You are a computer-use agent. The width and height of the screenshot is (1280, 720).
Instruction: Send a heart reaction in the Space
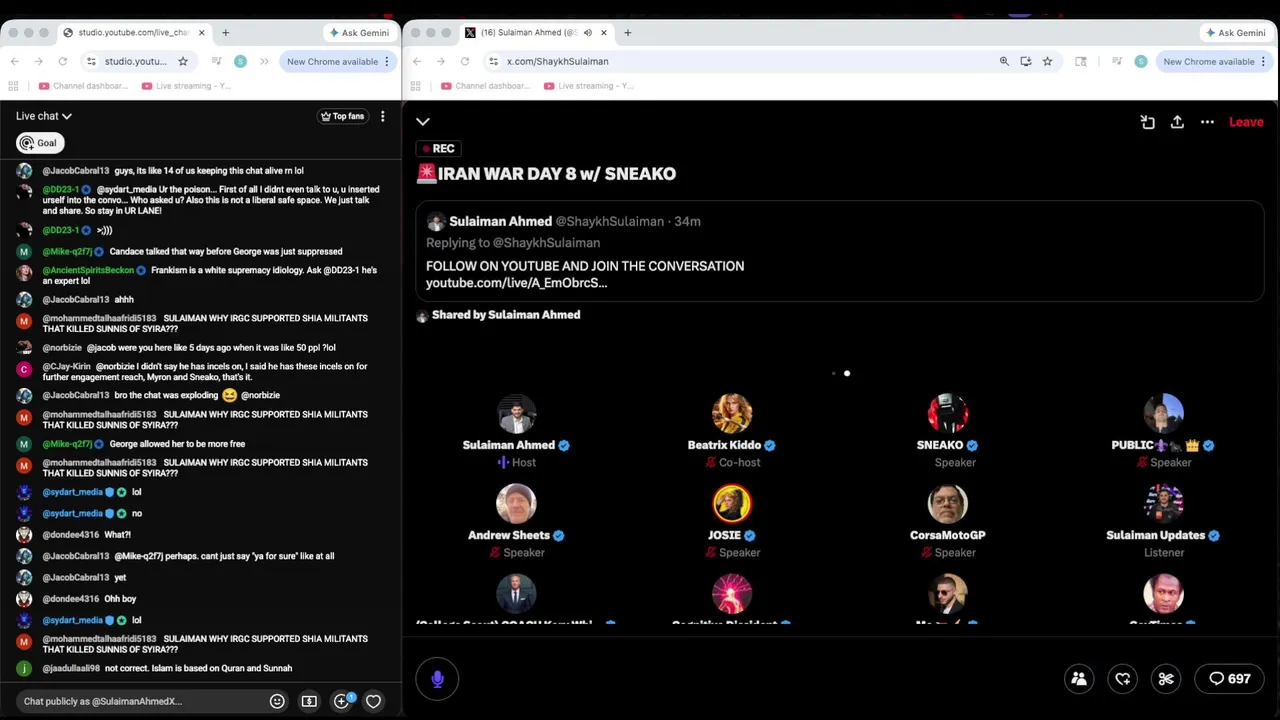click(x=1123, y=679)
